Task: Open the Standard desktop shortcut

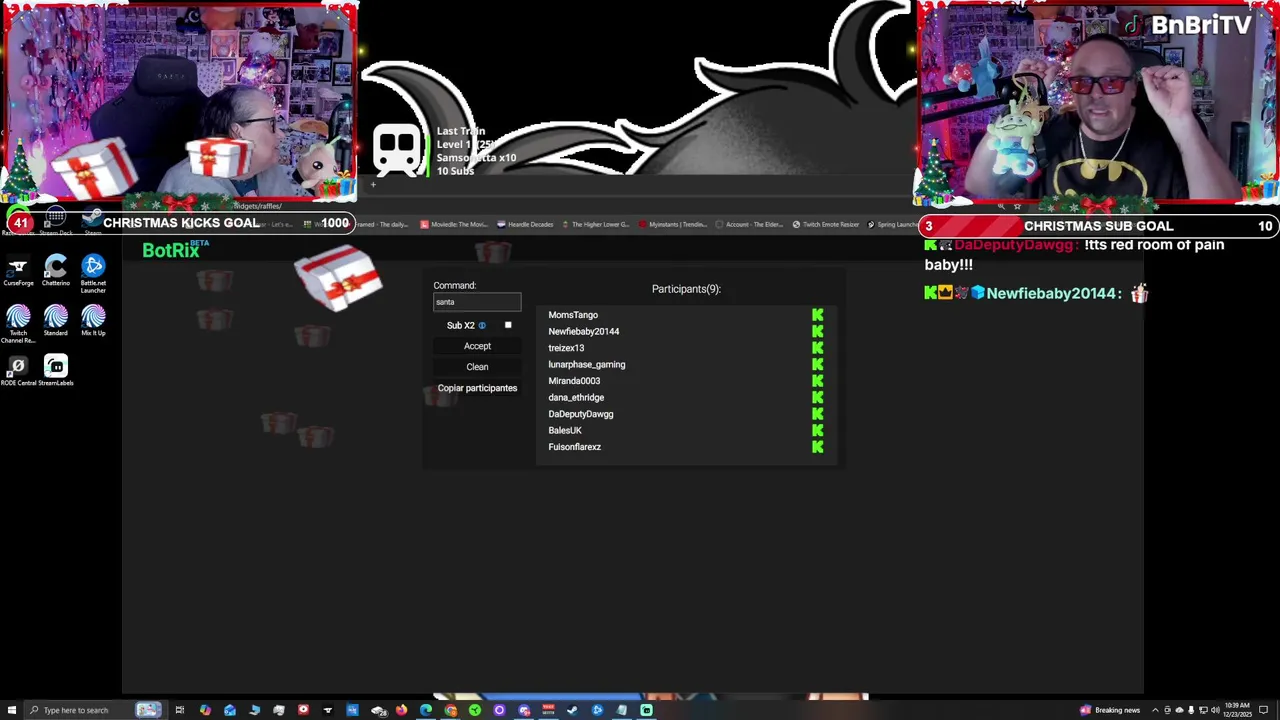Action: pyautogui.click(x=56, y=320)
